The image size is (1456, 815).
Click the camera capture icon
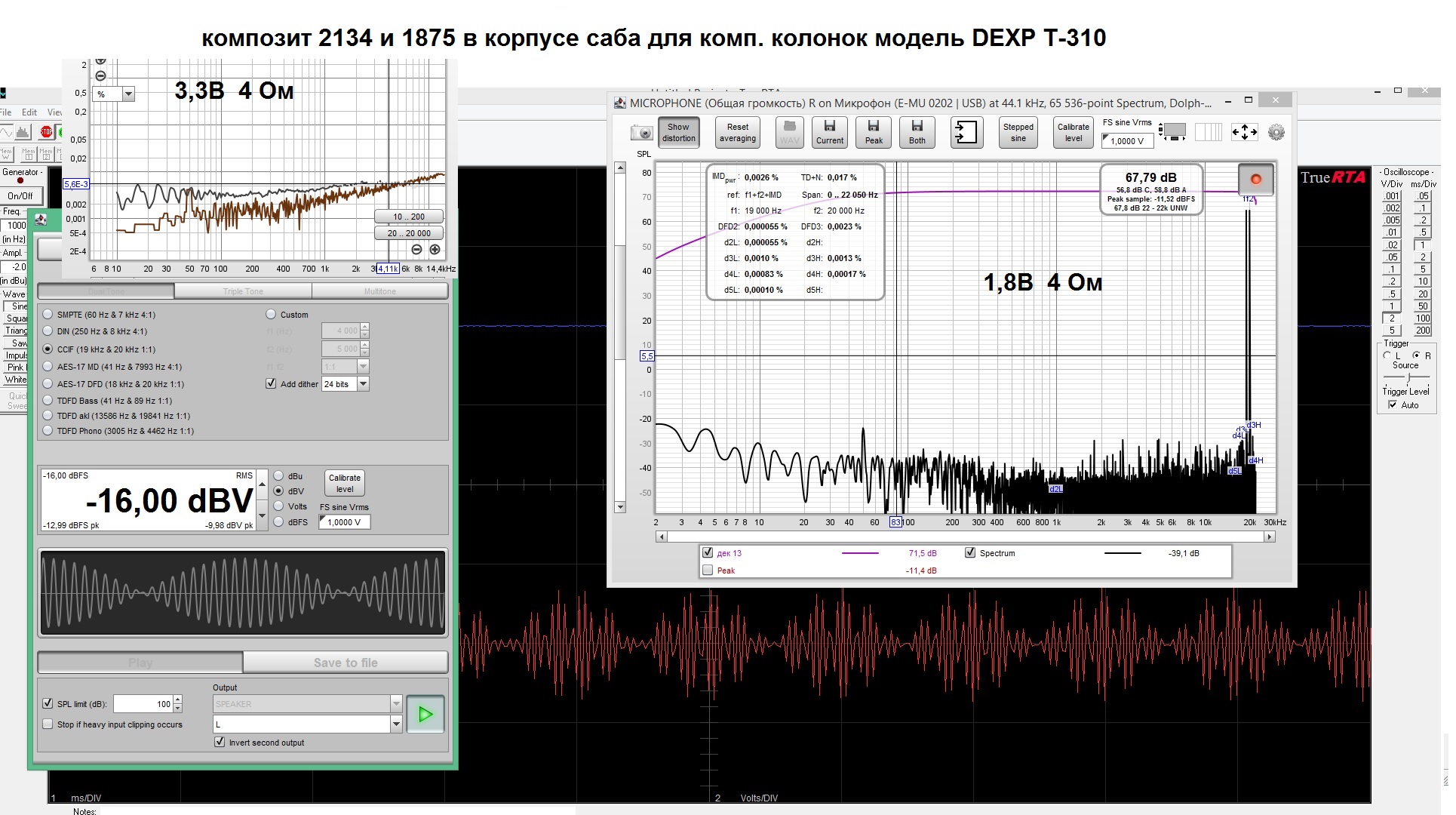click(x=641, y=133)
